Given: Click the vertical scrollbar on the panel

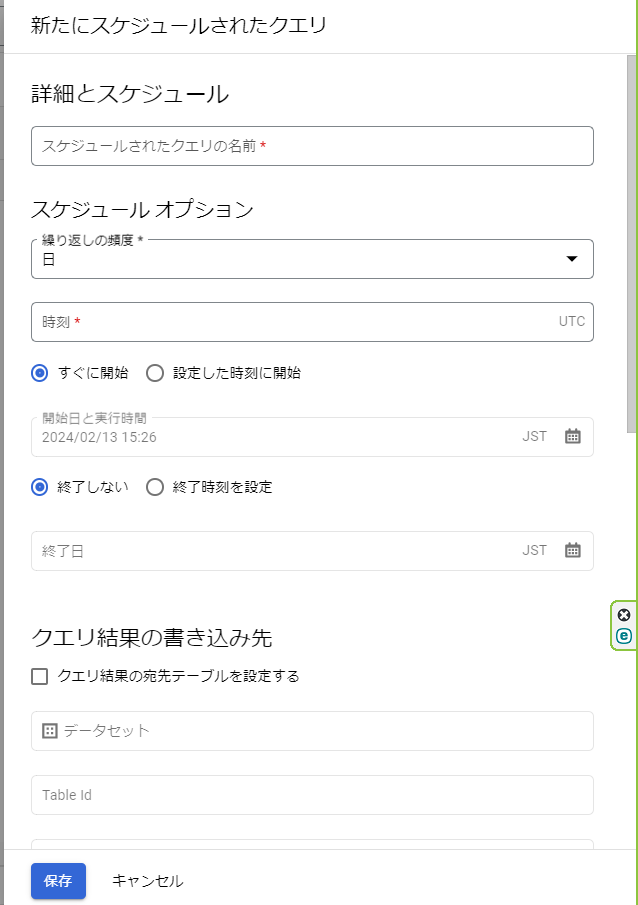Looking at the screenshot, I should [631, 250].
